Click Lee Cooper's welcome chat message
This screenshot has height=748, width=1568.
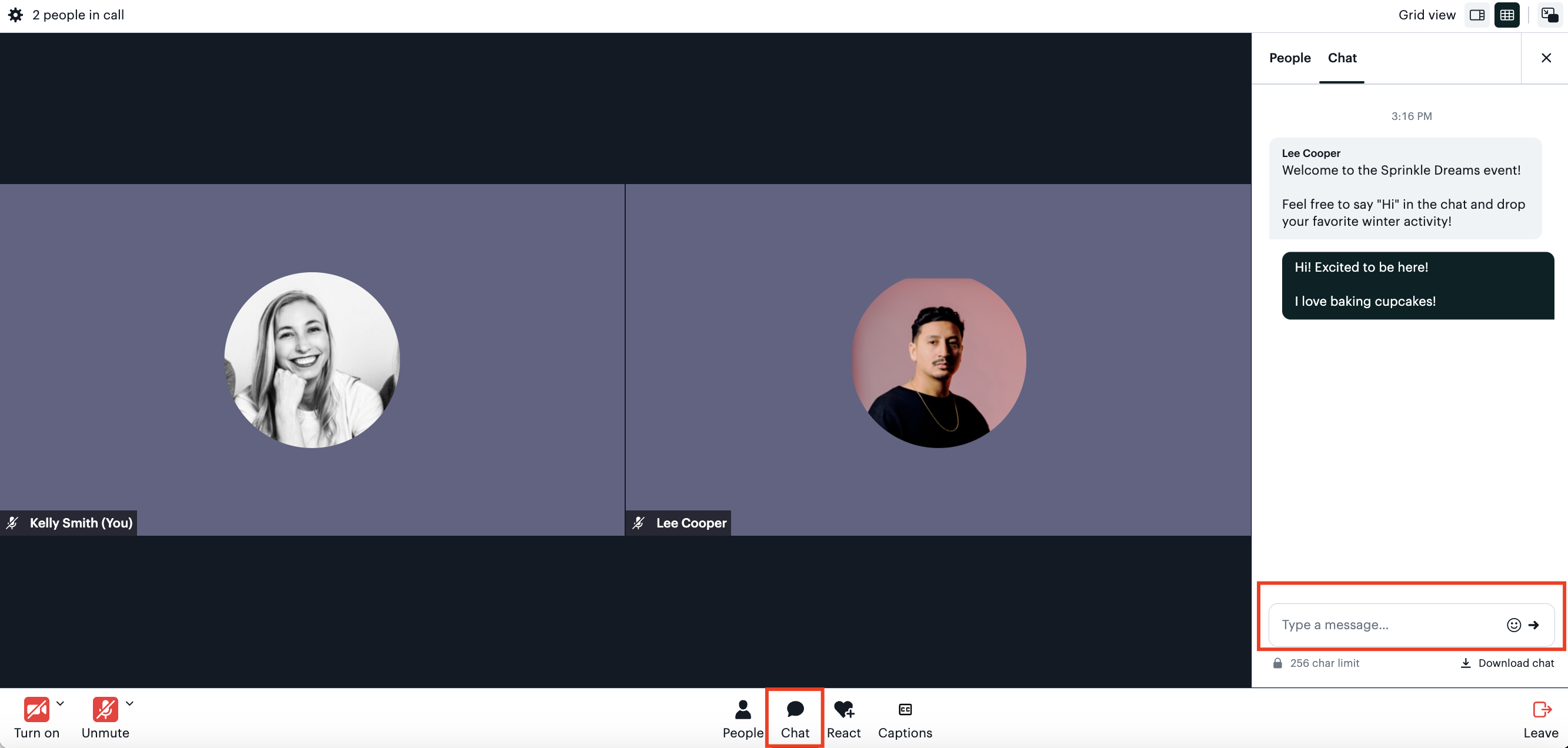[x=1405, y=188]
